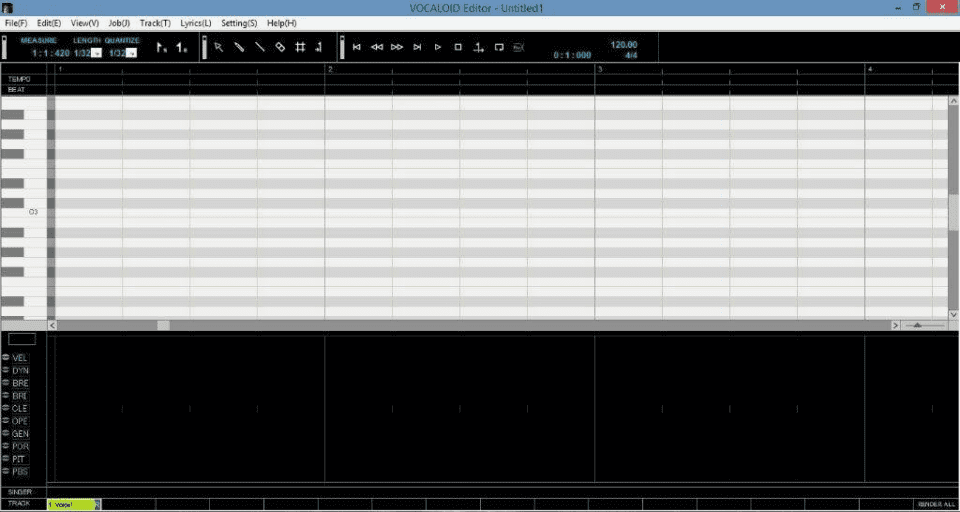This screenshot has height=512, width=960.
Task: Select the GEN control parameter
Action: coord(20,434)
